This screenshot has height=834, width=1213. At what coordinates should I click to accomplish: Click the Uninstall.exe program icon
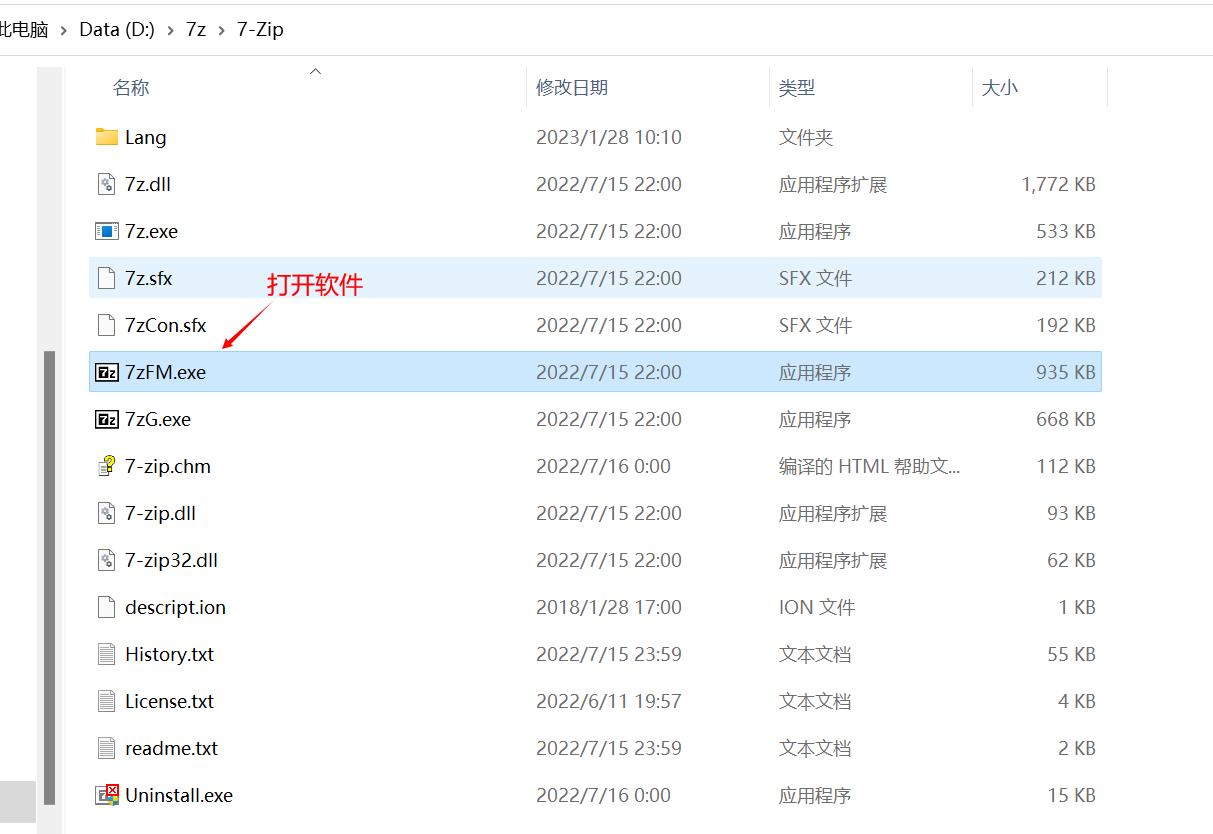coord(107,795)
